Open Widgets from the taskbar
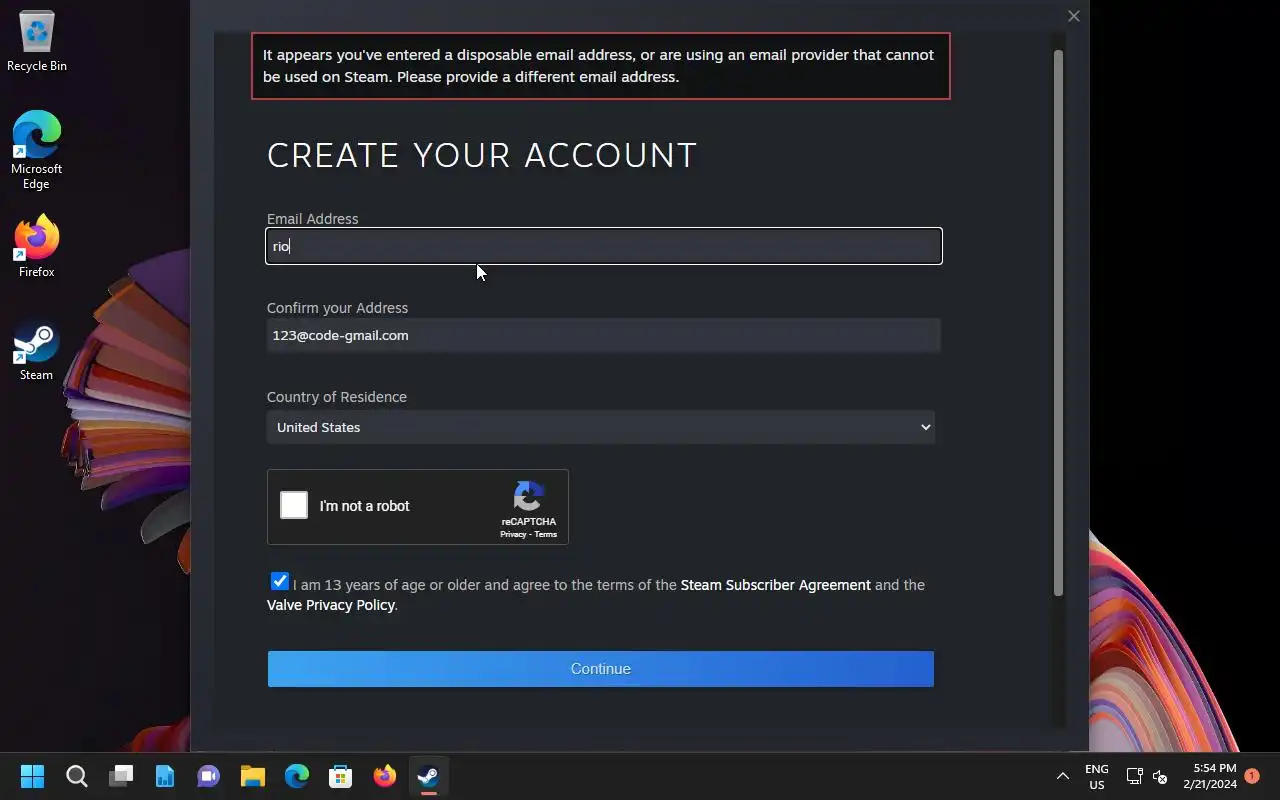This screenshot has width=1280, height=800. (x=165, y=776)
